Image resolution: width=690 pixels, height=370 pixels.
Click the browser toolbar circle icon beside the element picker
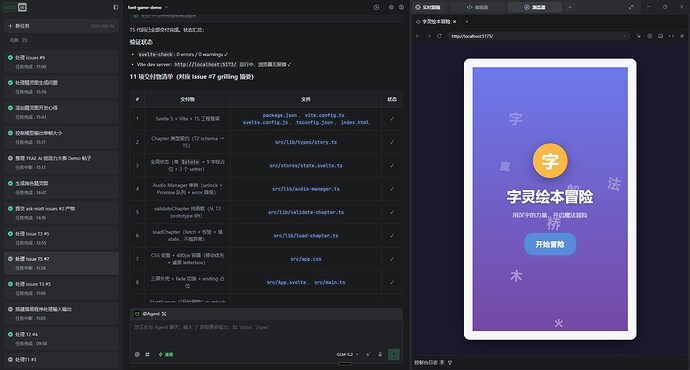(650, 36)
